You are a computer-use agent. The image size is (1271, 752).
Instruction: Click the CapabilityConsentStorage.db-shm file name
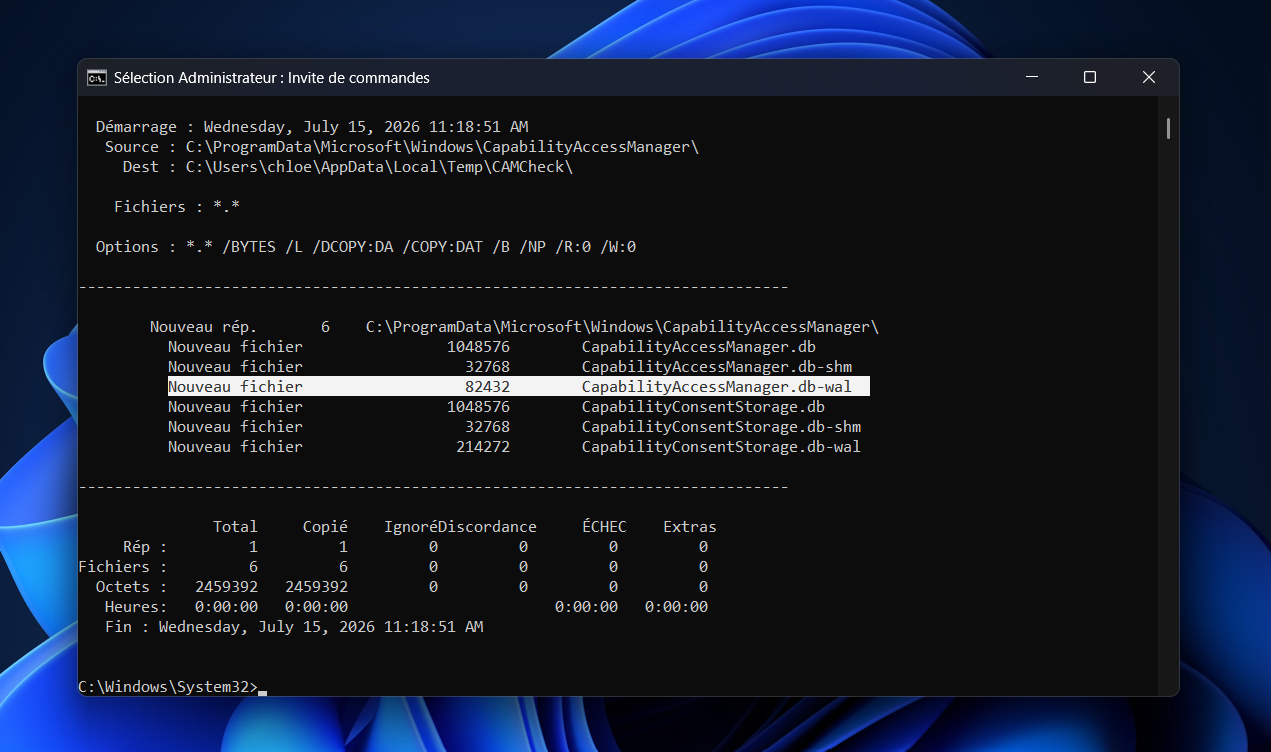(721, 427)
